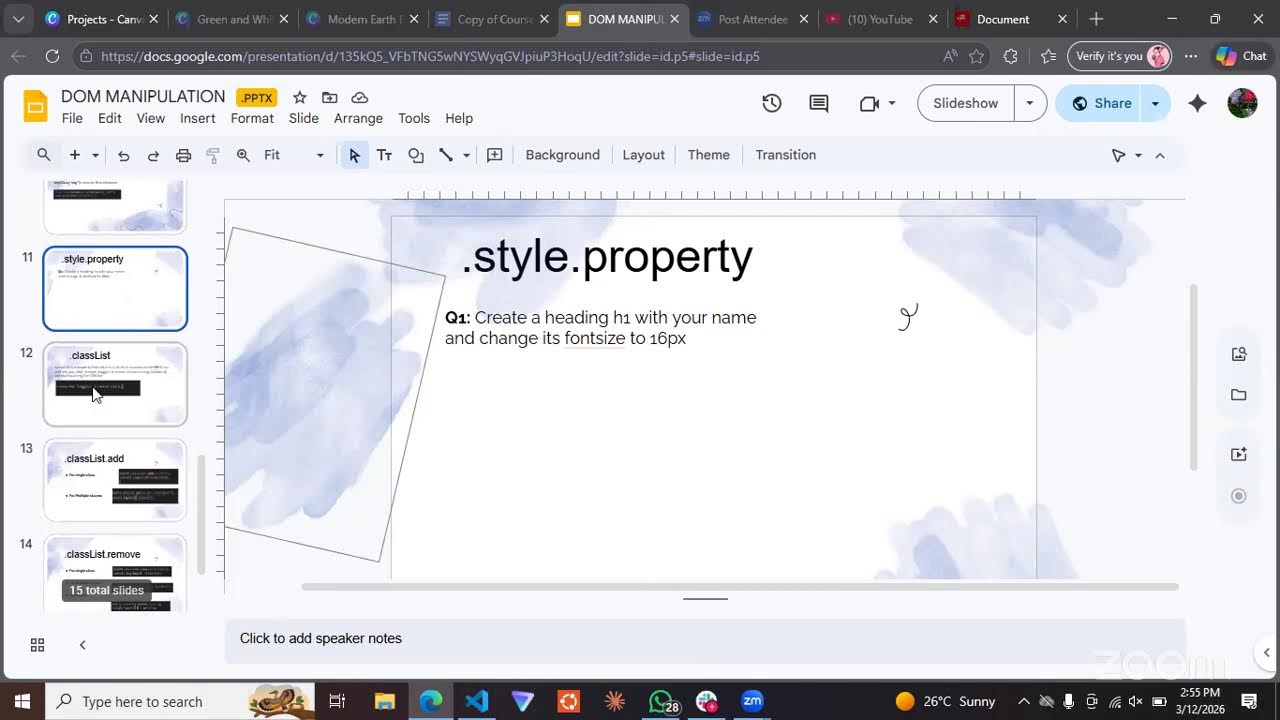The image size is (1280, 720).
Task: Activate the paint format tool
Action: [213, 155]
